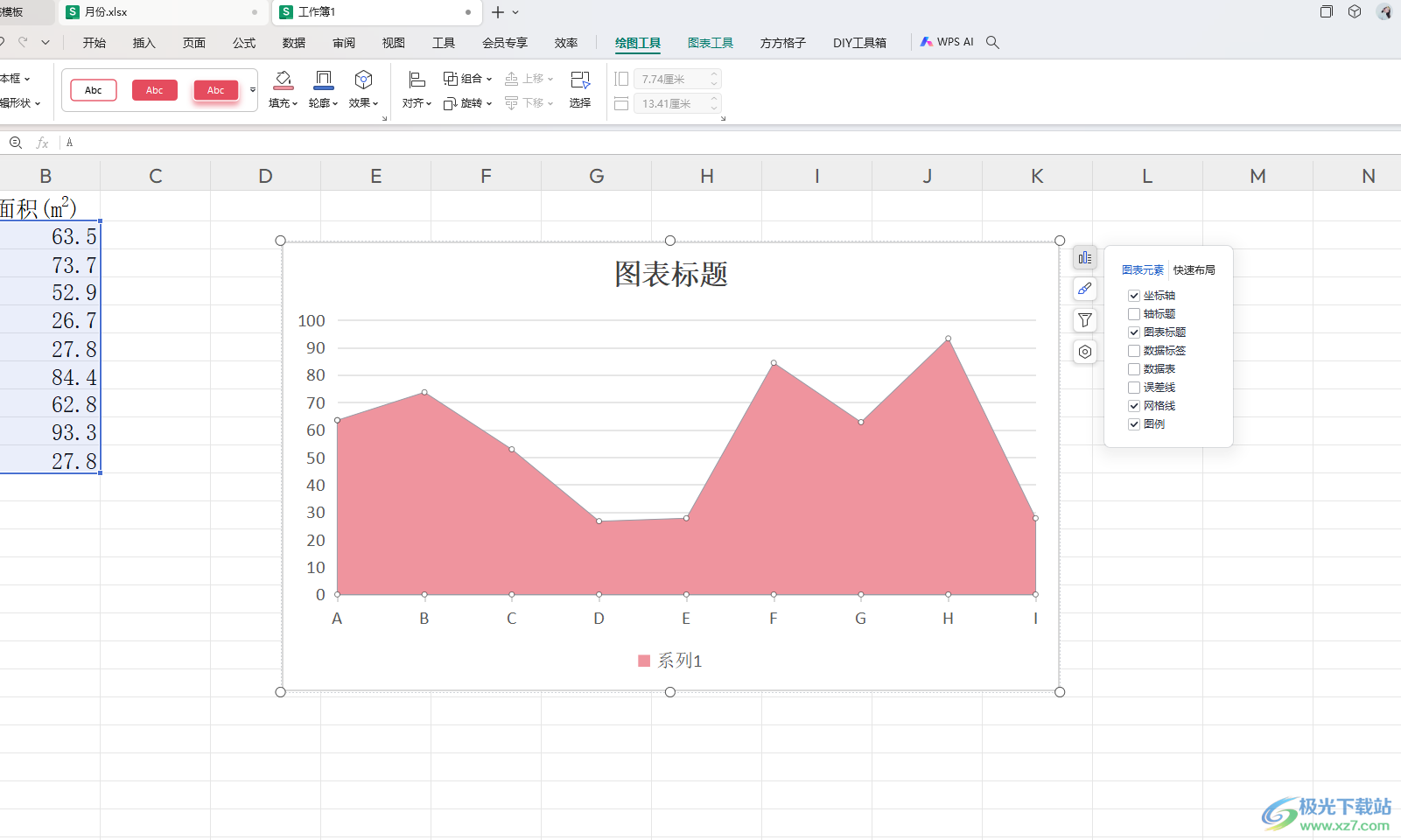The height and width of the screenshot is (840, 1401).
Task: Open the size dialog launcher
Action: click(x=723, y=119)
